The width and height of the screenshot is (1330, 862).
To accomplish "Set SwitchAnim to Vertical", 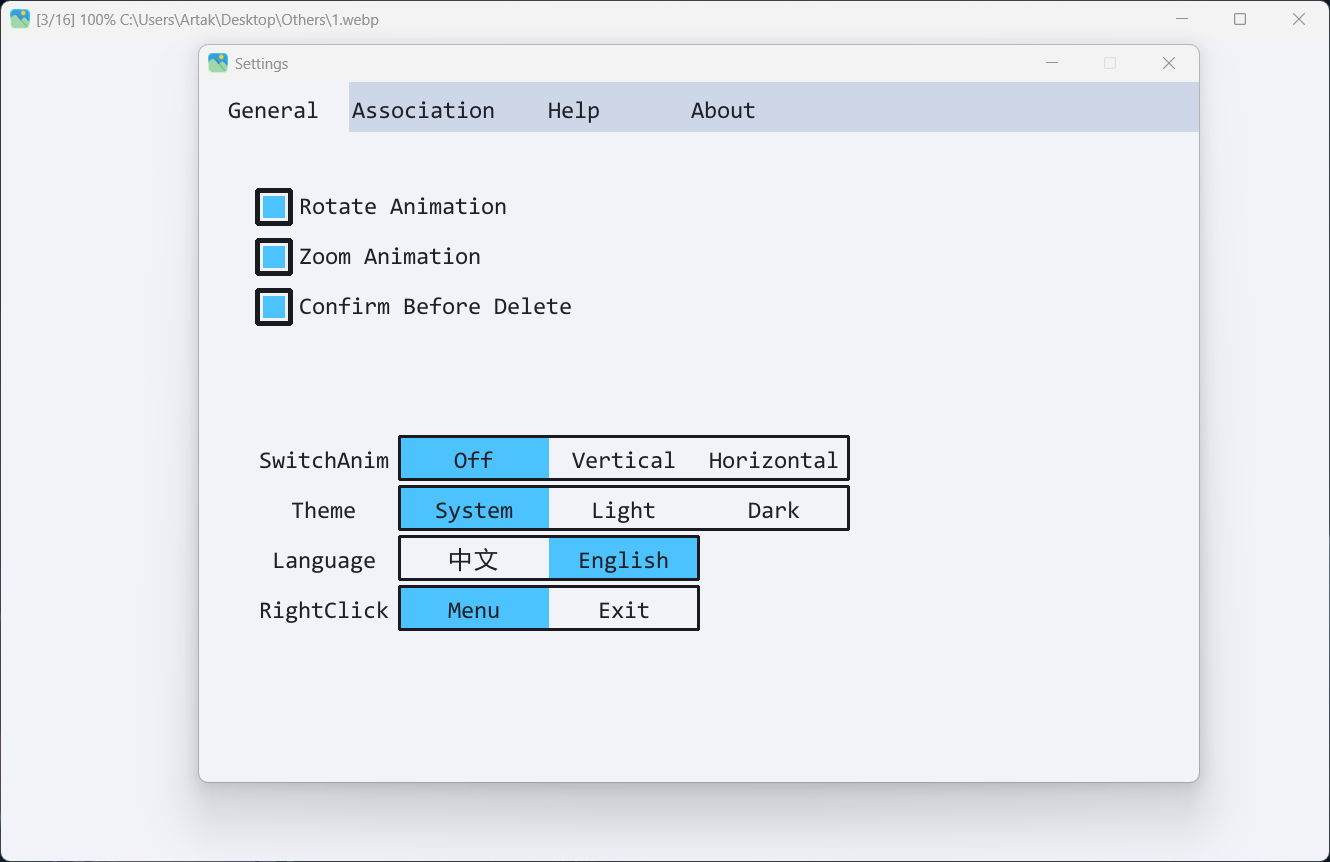I will (623, 460).
